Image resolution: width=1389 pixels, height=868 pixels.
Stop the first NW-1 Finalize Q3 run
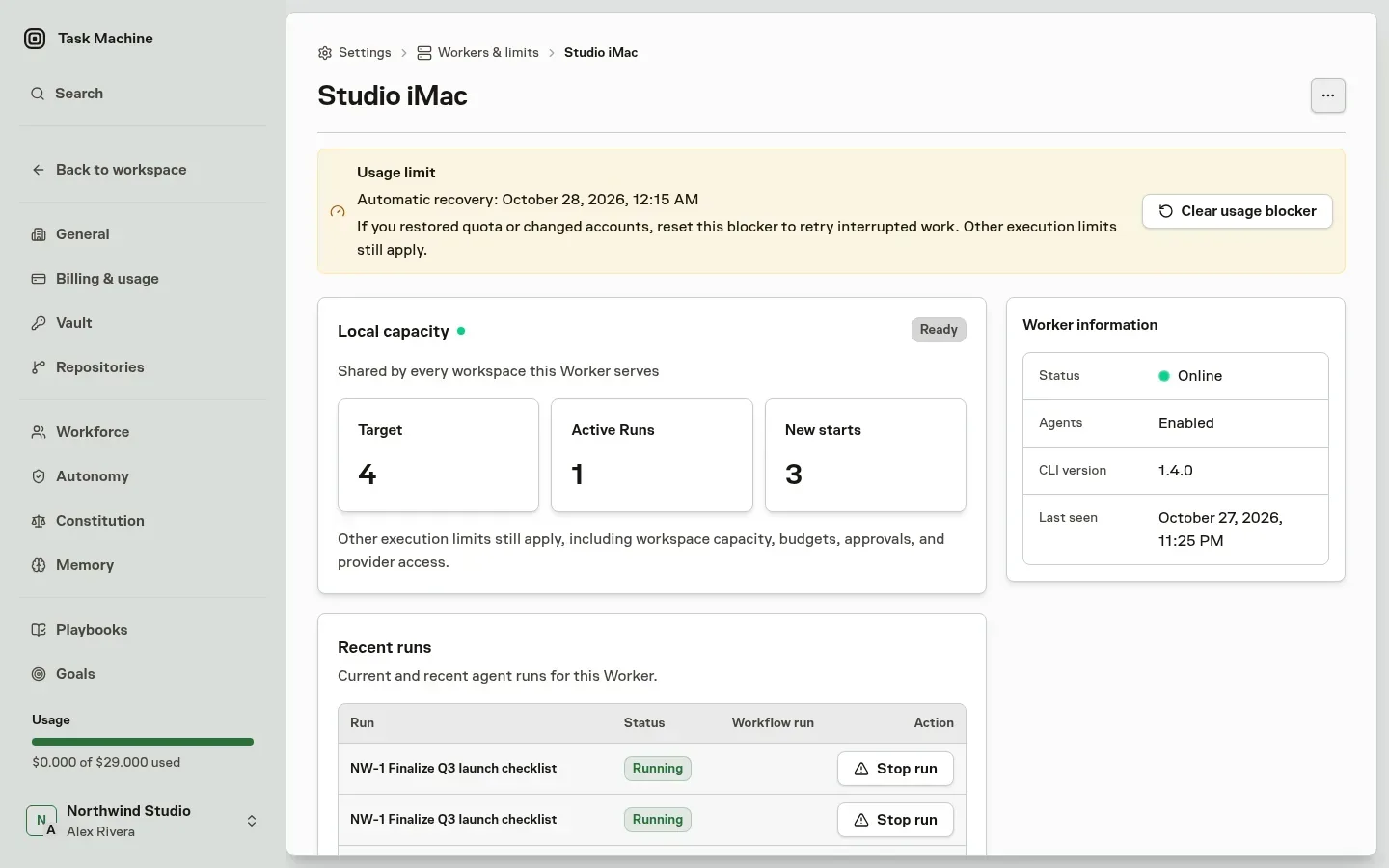tap(895, 769)
